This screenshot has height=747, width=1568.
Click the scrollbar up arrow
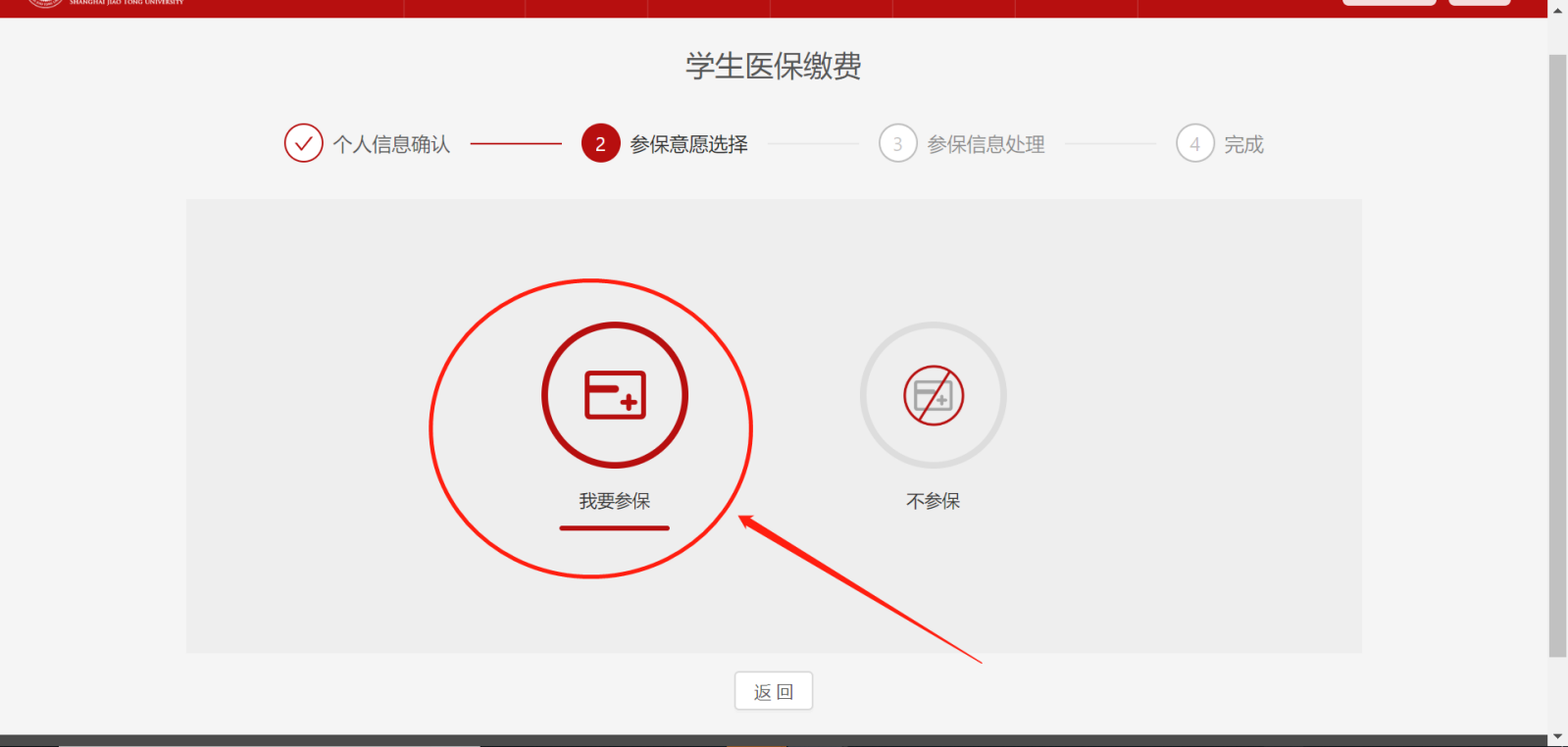(1557, 10)
